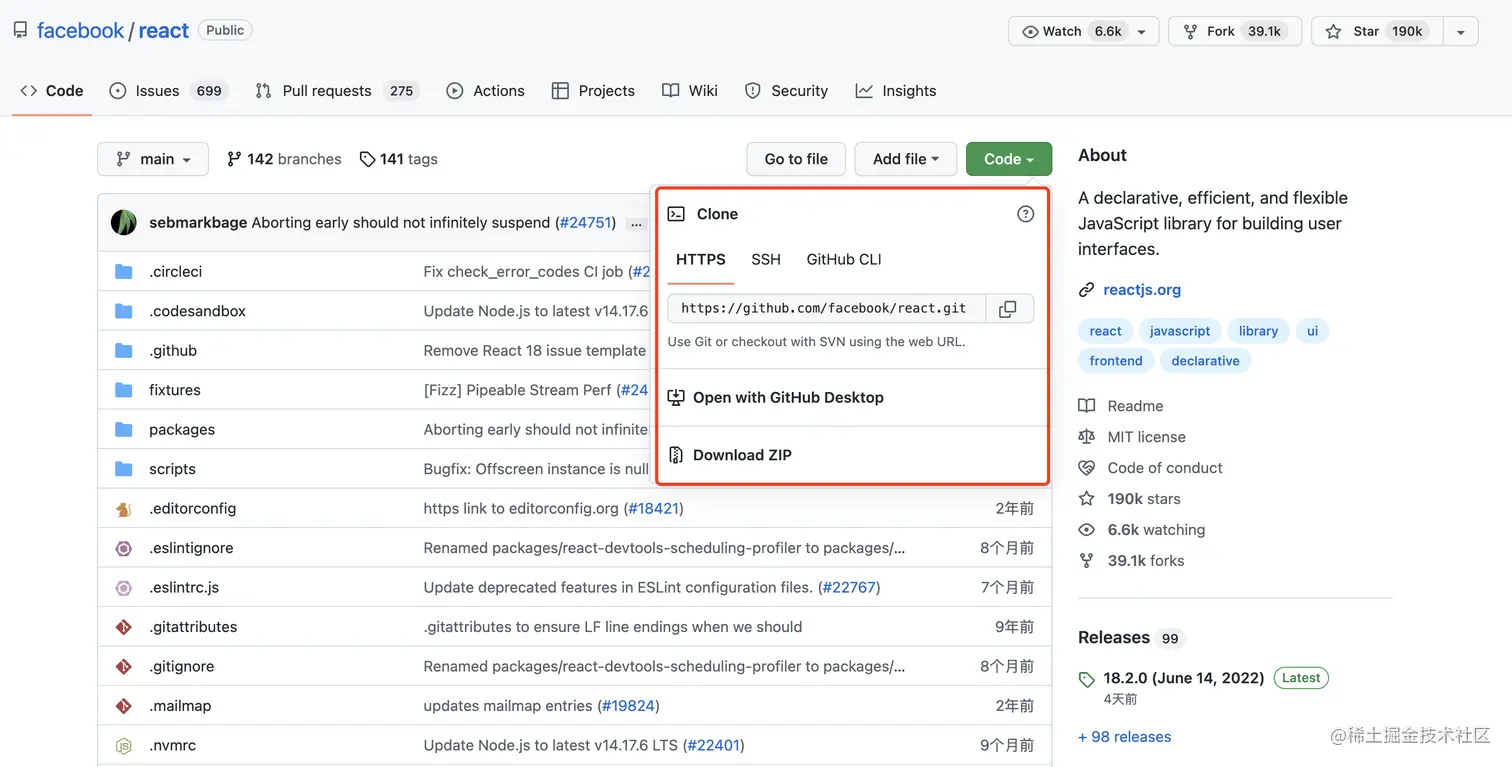The image size is (1512, 767).
Task: Click the .editorconfig file icon
Action: pos(124,509)
